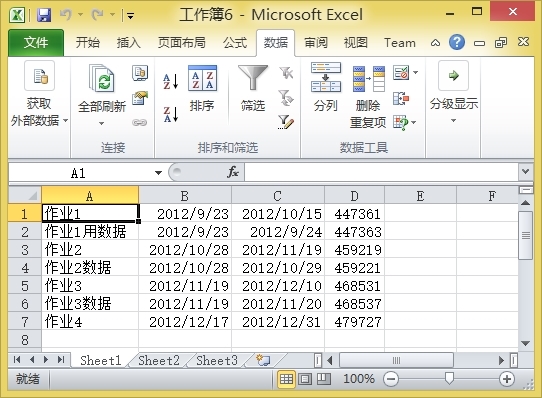Switch to Normal view in status bar
Viewport: 542px width, 398px height.
click(x=286, y=379)
